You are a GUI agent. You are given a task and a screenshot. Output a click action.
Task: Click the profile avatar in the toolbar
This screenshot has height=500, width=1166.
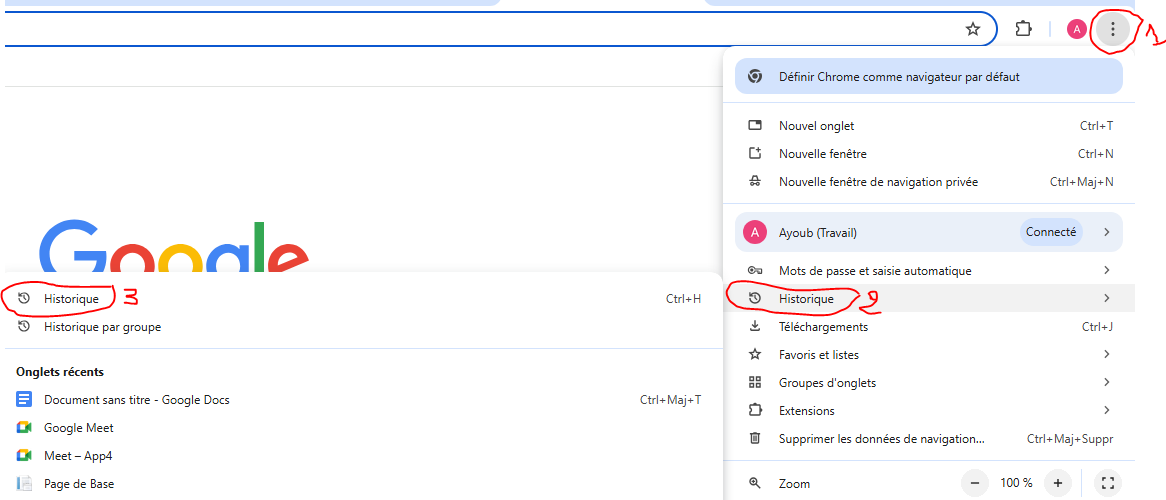point(1076,29)
